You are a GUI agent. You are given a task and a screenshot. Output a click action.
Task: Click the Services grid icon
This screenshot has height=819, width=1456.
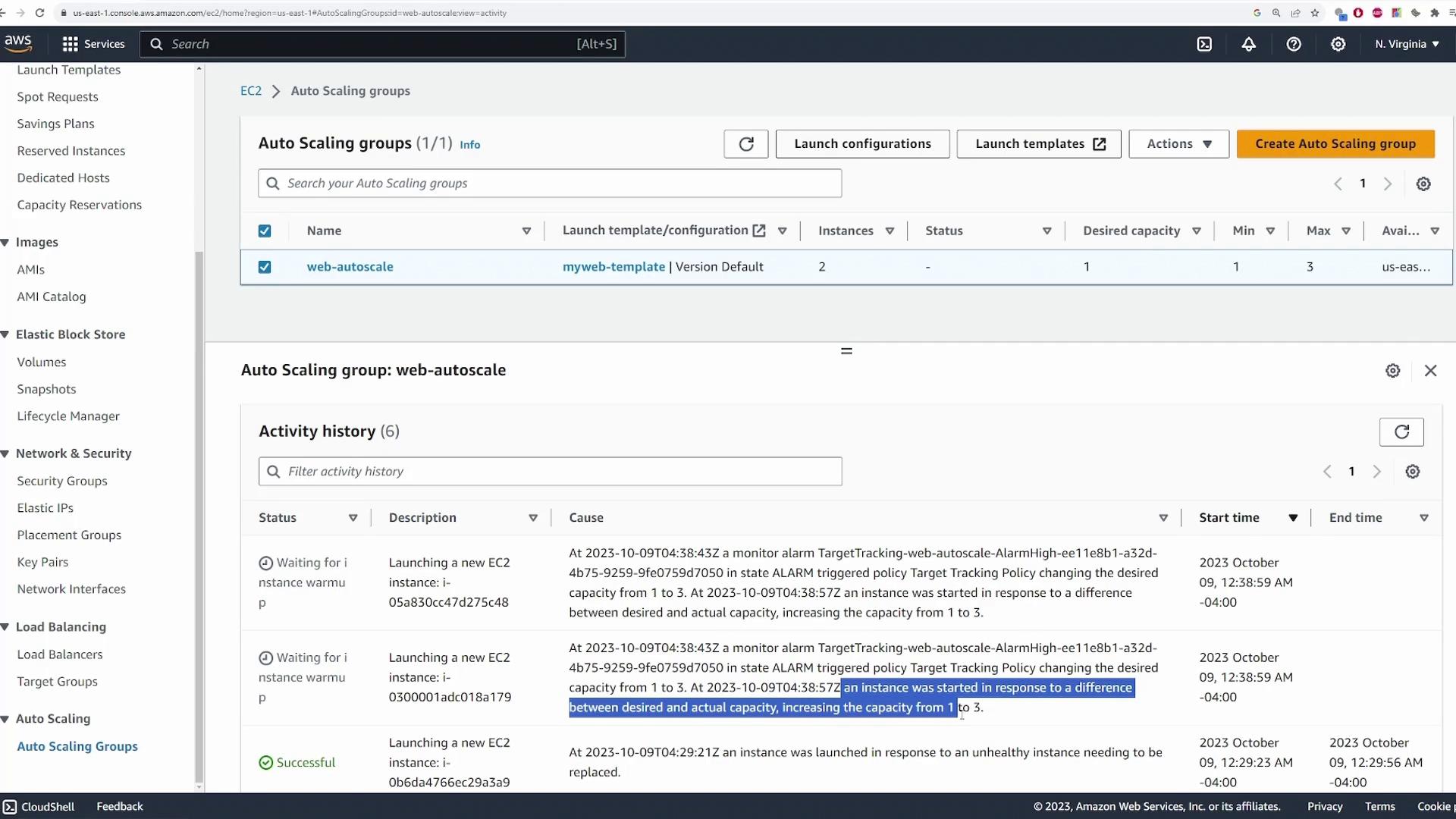pyautogui.click(x=71, y=44)
